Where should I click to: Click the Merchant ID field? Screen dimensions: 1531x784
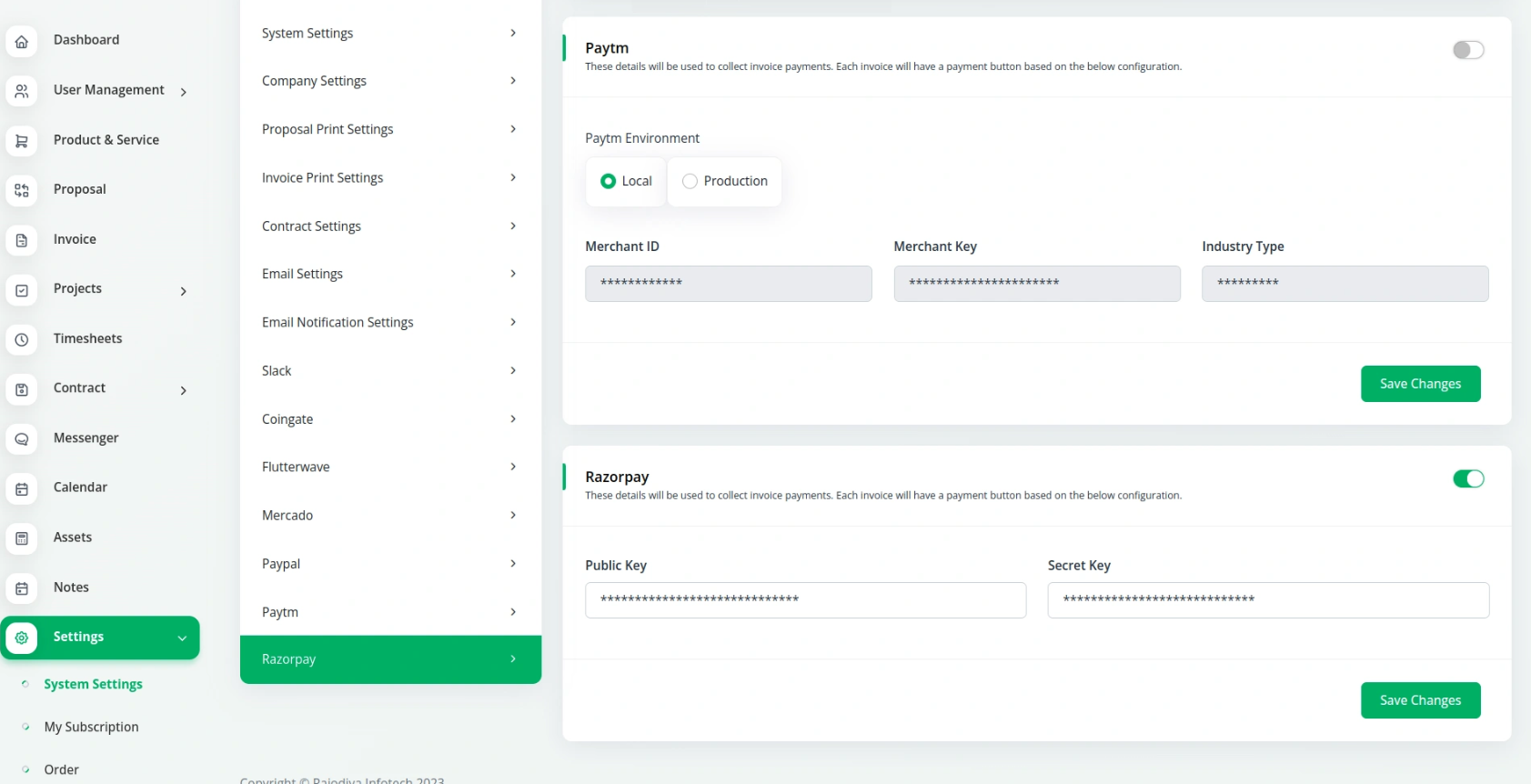point(728,284)
